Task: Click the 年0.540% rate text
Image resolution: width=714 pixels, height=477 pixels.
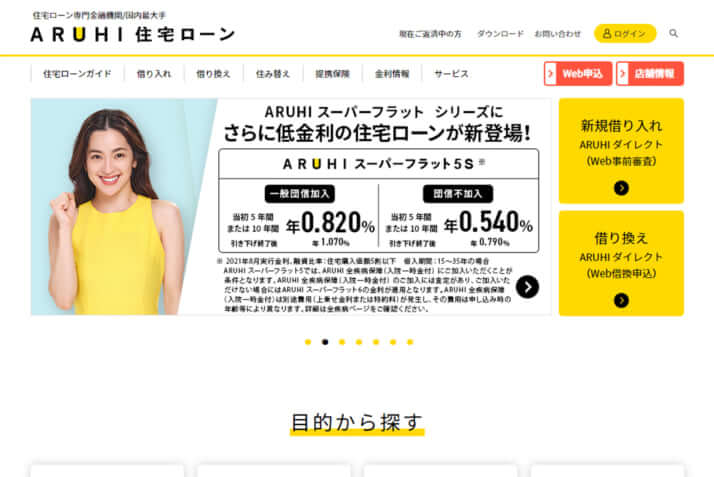Action: pos(488,223)
